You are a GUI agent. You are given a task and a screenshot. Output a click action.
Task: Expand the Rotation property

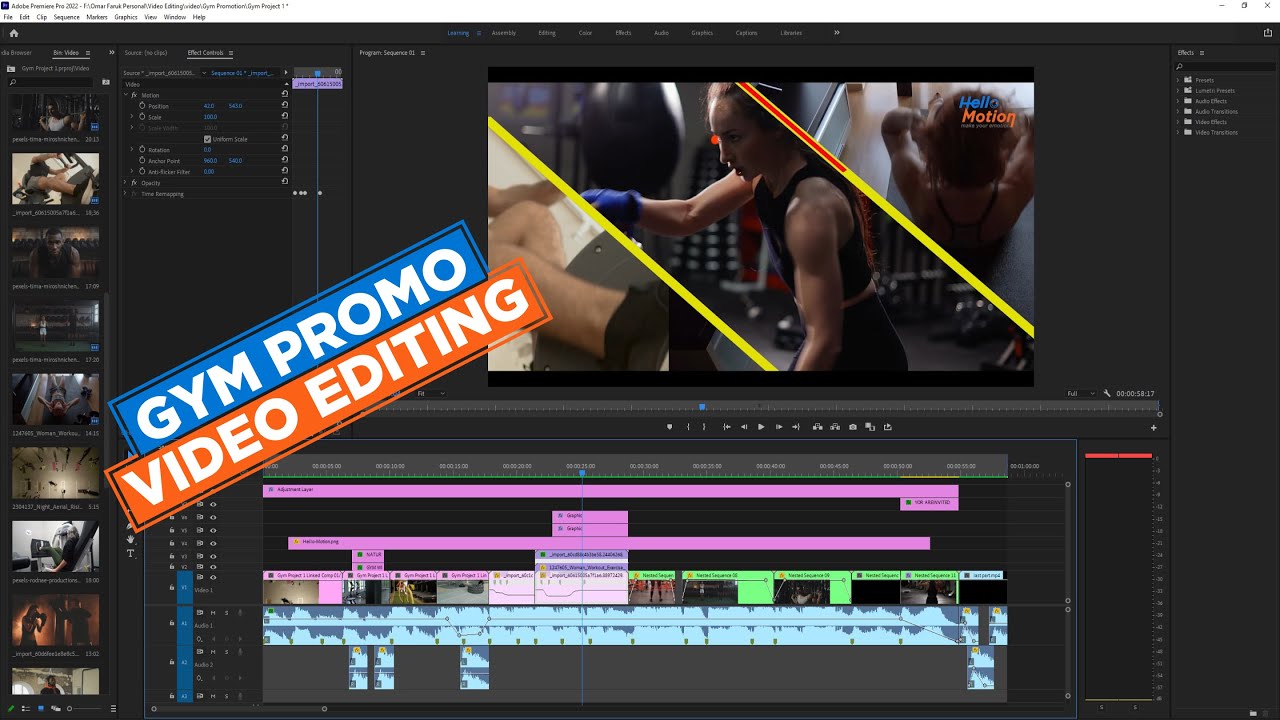pos(132,150)
